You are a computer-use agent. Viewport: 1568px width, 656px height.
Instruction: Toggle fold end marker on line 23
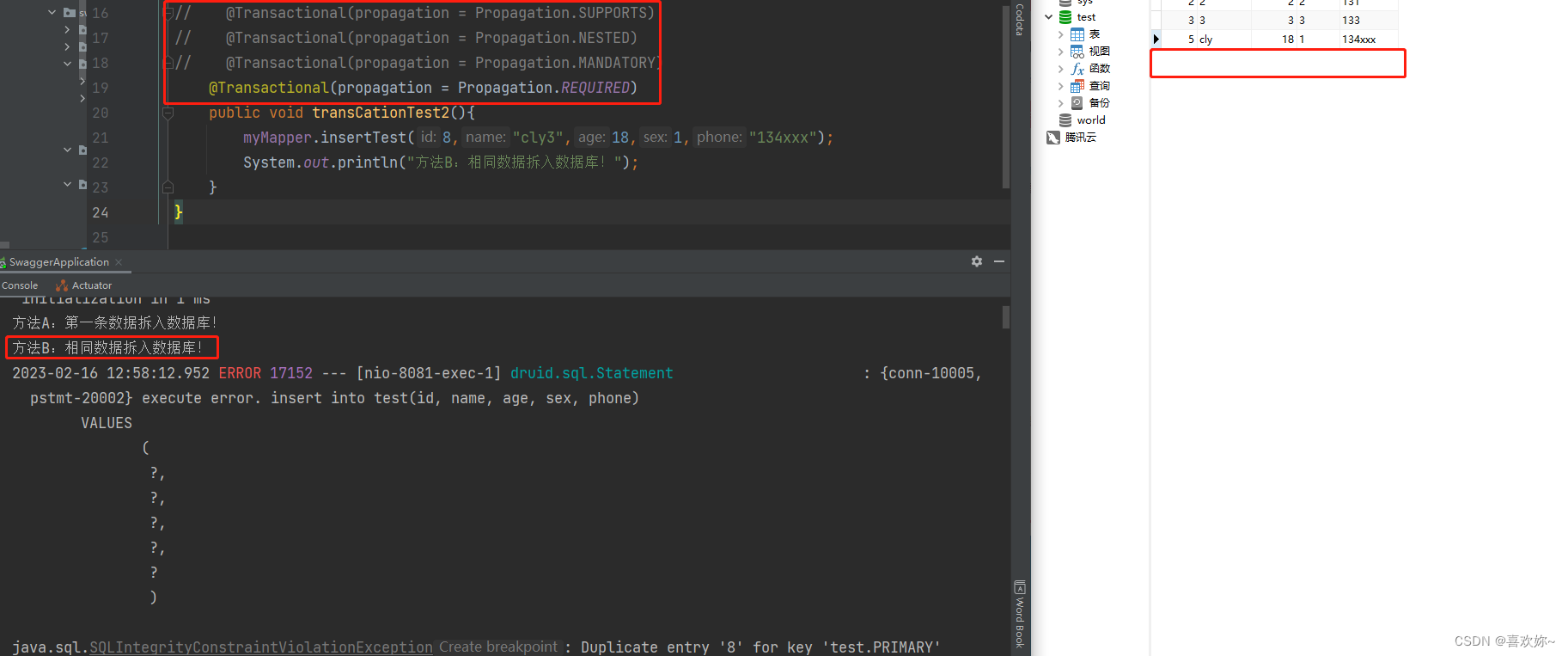pyautogui.click(x=168, y=187)
